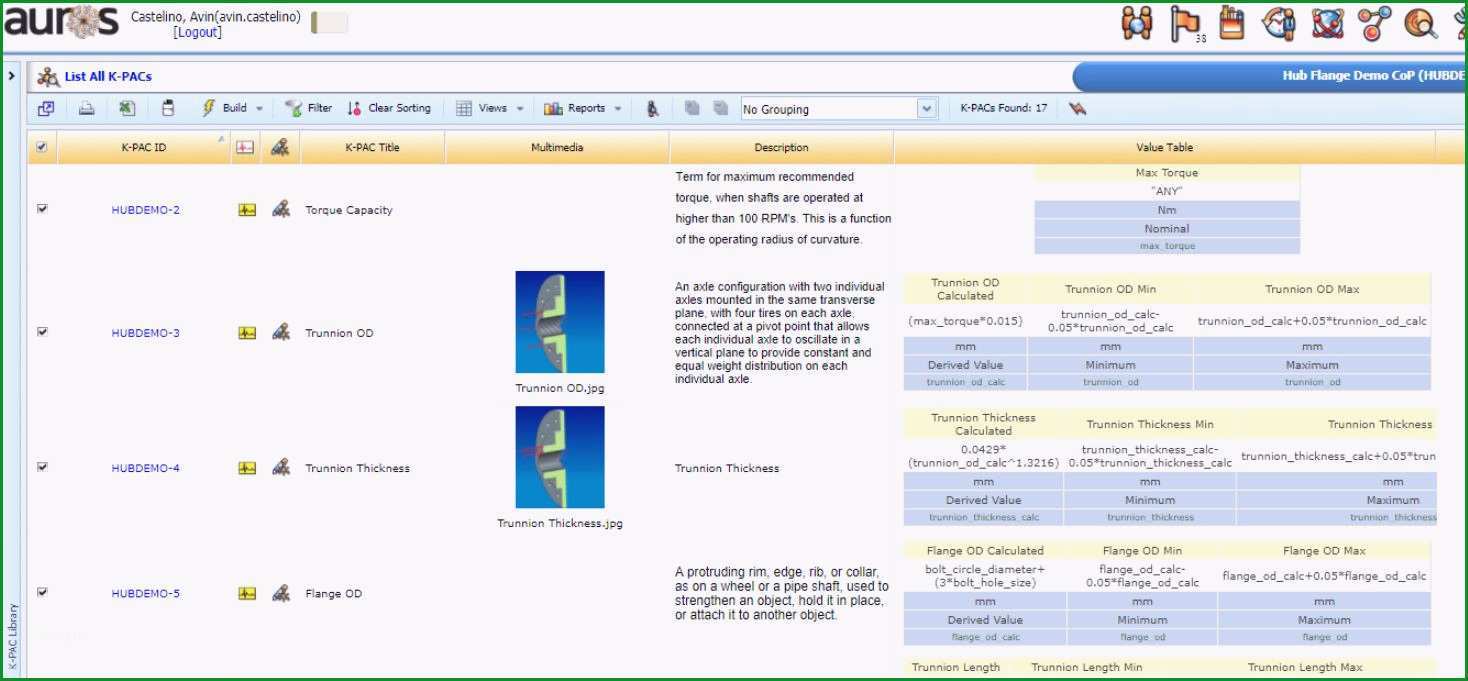Image resolution: width=1468 pixels, height=681 pixels.
Task: Open the HUBDEMO-3 K-PAC link
Action: click(x=146, y=333)
